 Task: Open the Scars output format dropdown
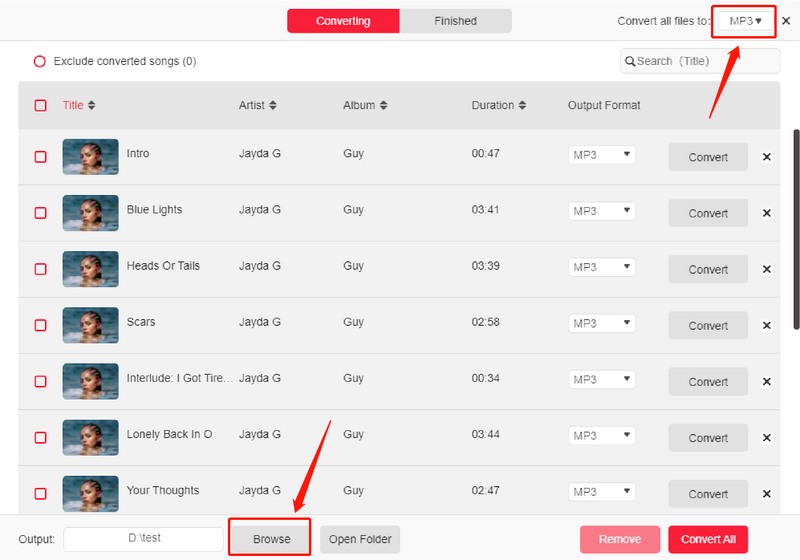click(602, 323)
